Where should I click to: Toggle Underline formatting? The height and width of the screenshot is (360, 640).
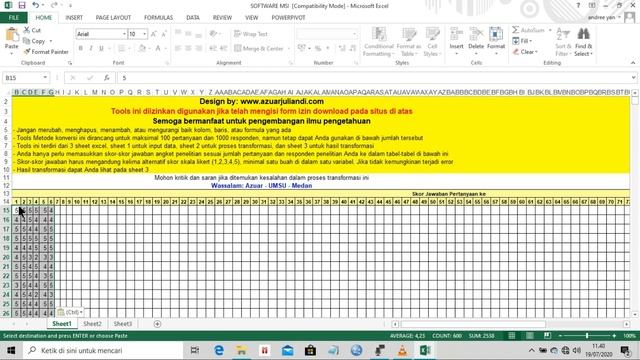(x=101, y=48)
